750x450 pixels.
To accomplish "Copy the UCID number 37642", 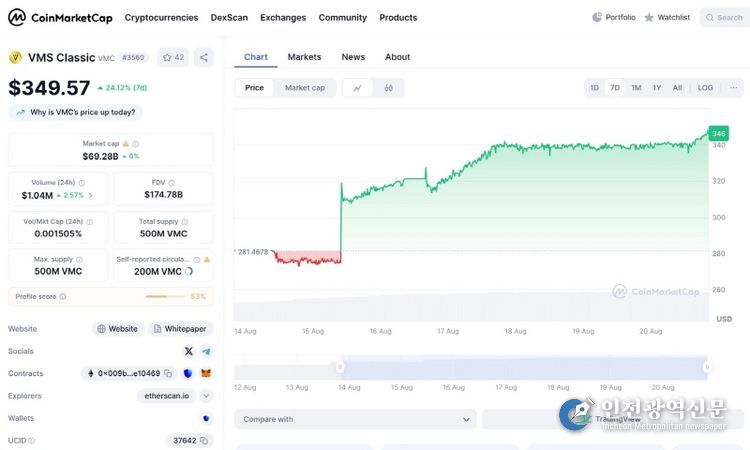I will tap(204, 440).
